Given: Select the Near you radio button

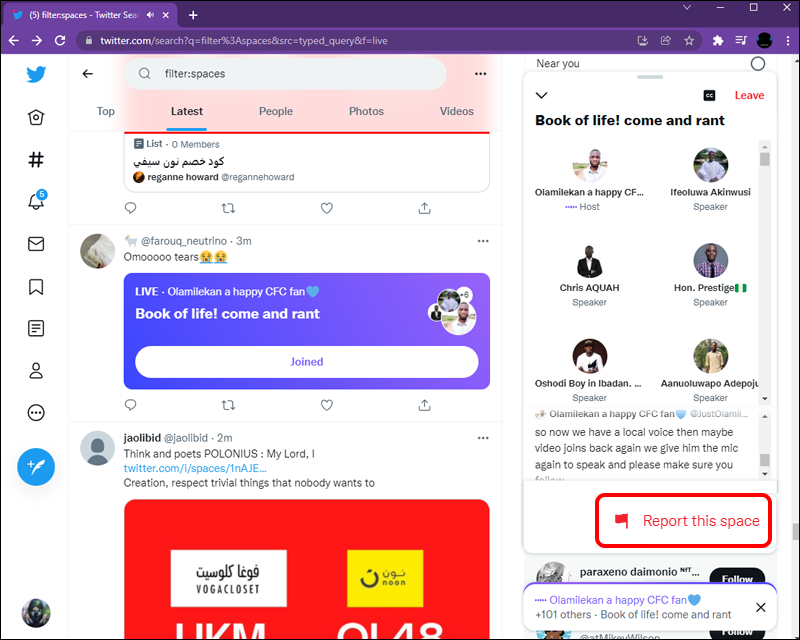Looking at the screenshot, I should tap(758, 64).
